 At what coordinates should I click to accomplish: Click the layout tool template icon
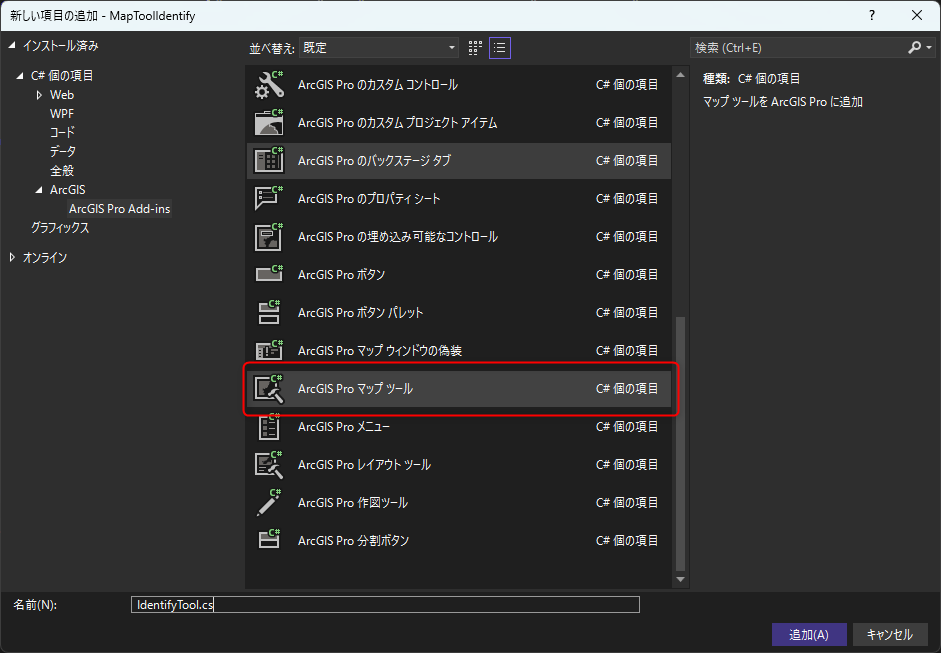[269, 465]
